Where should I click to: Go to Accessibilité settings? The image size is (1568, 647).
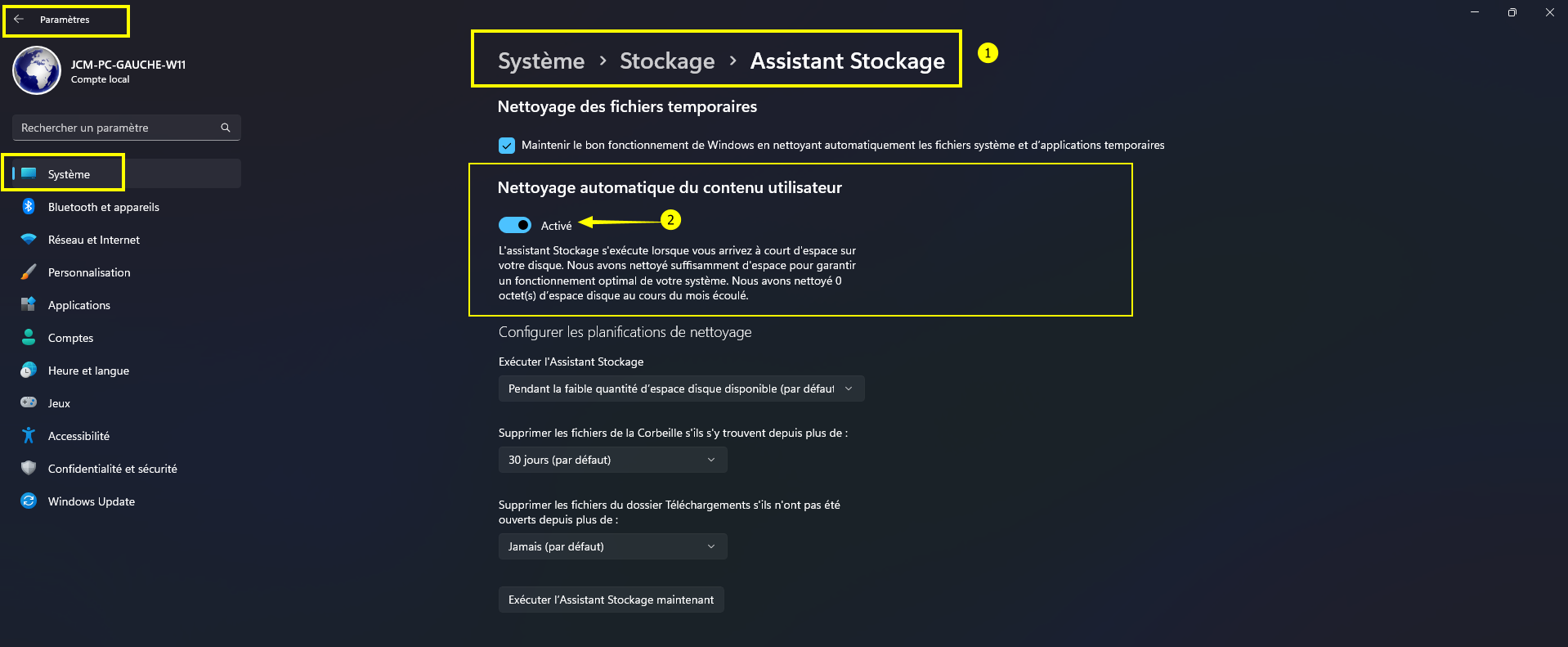point(78,436)
